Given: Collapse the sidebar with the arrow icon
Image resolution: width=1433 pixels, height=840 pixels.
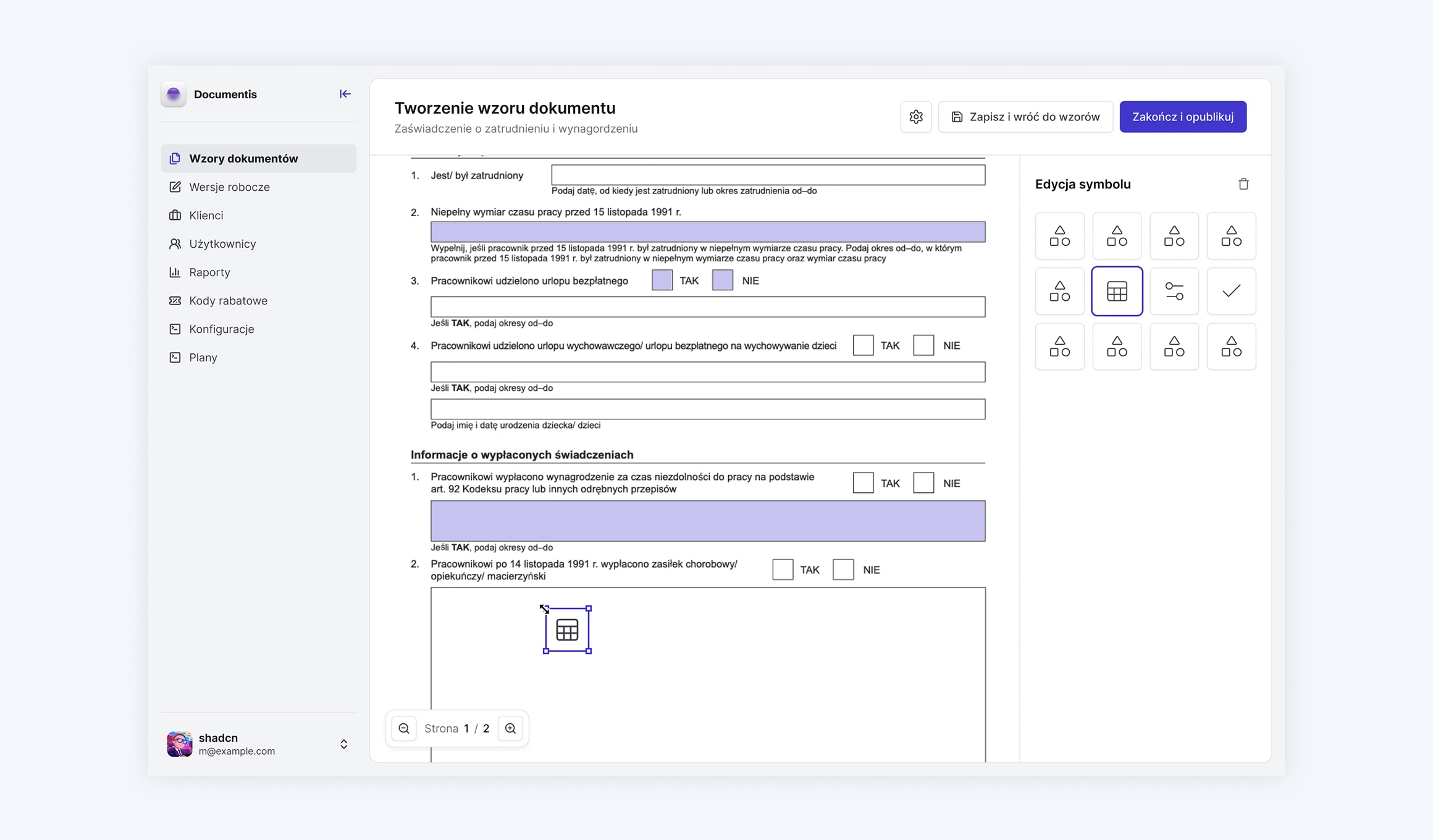Looking at the screenshot, I should 345,94.
